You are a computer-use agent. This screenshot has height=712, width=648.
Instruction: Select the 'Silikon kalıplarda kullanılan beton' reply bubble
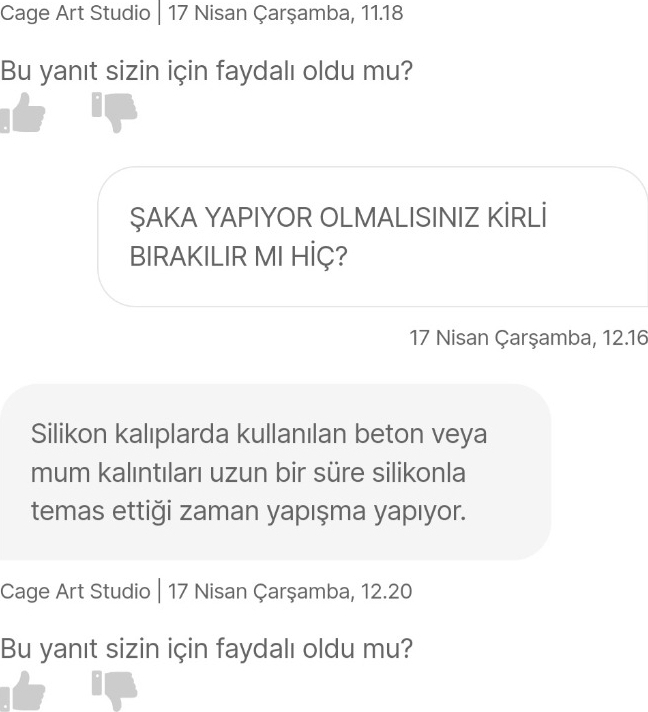click(x=275, y=472)
